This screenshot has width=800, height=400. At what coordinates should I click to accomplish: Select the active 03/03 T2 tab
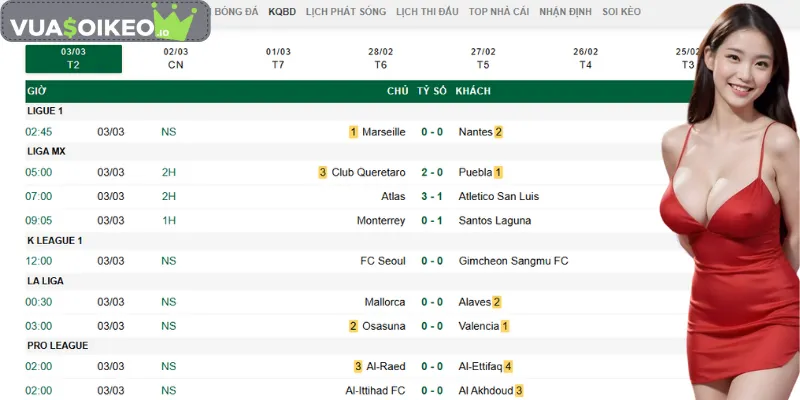73,58
